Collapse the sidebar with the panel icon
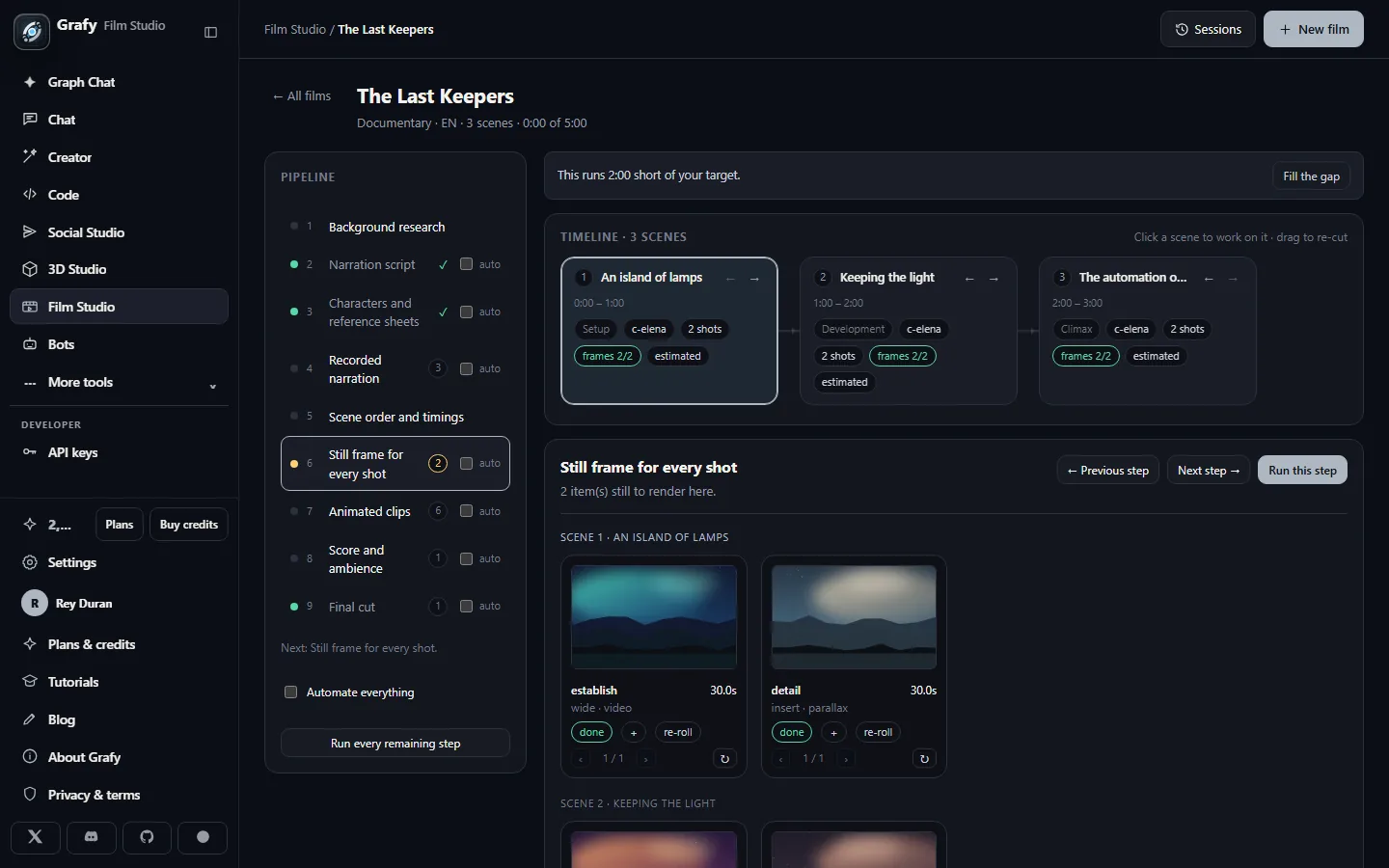This screenshot has width=1389, height=868. coord(211,32)
